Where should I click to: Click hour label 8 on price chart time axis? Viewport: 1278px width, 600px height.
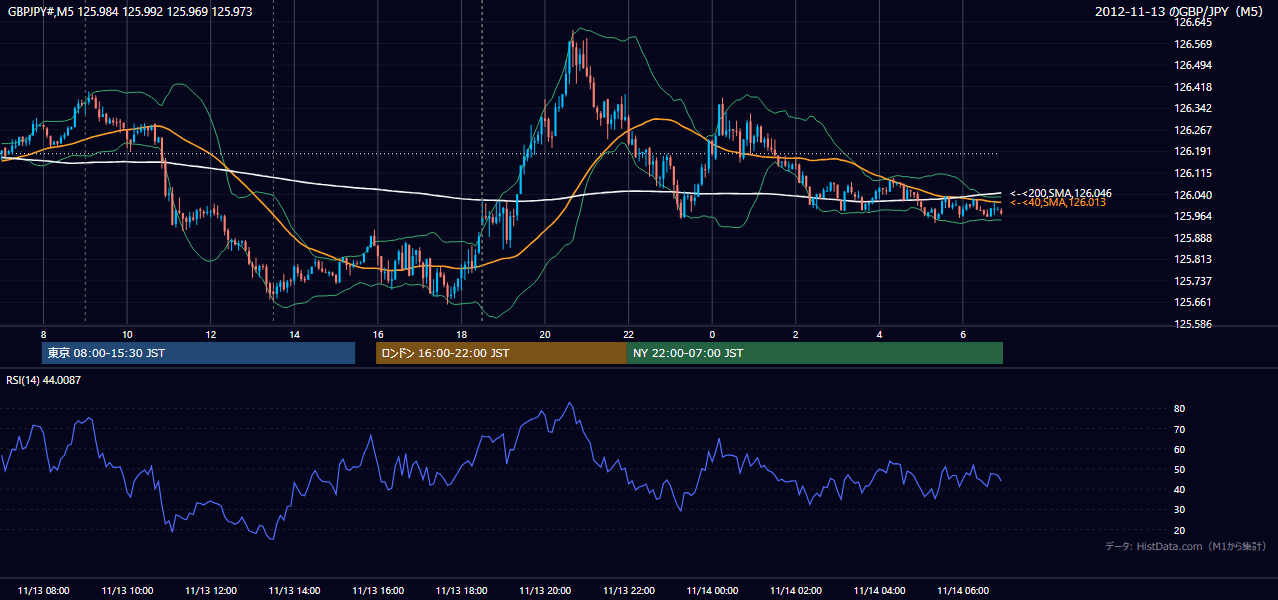point(43,334)
